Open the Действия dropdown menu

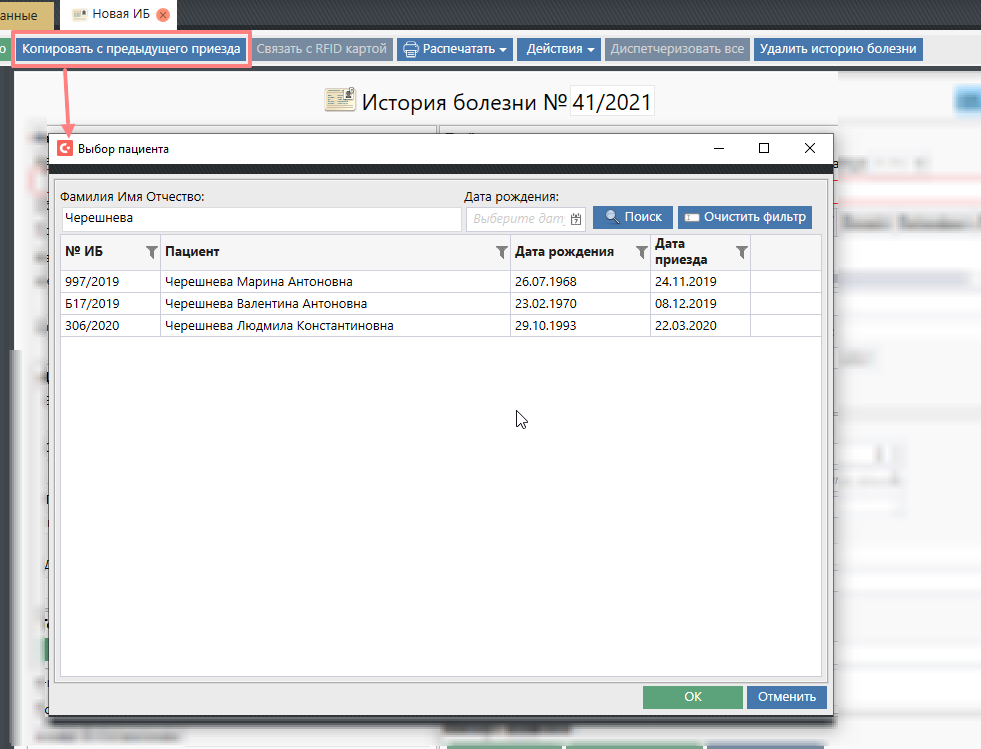pos(560,49)
